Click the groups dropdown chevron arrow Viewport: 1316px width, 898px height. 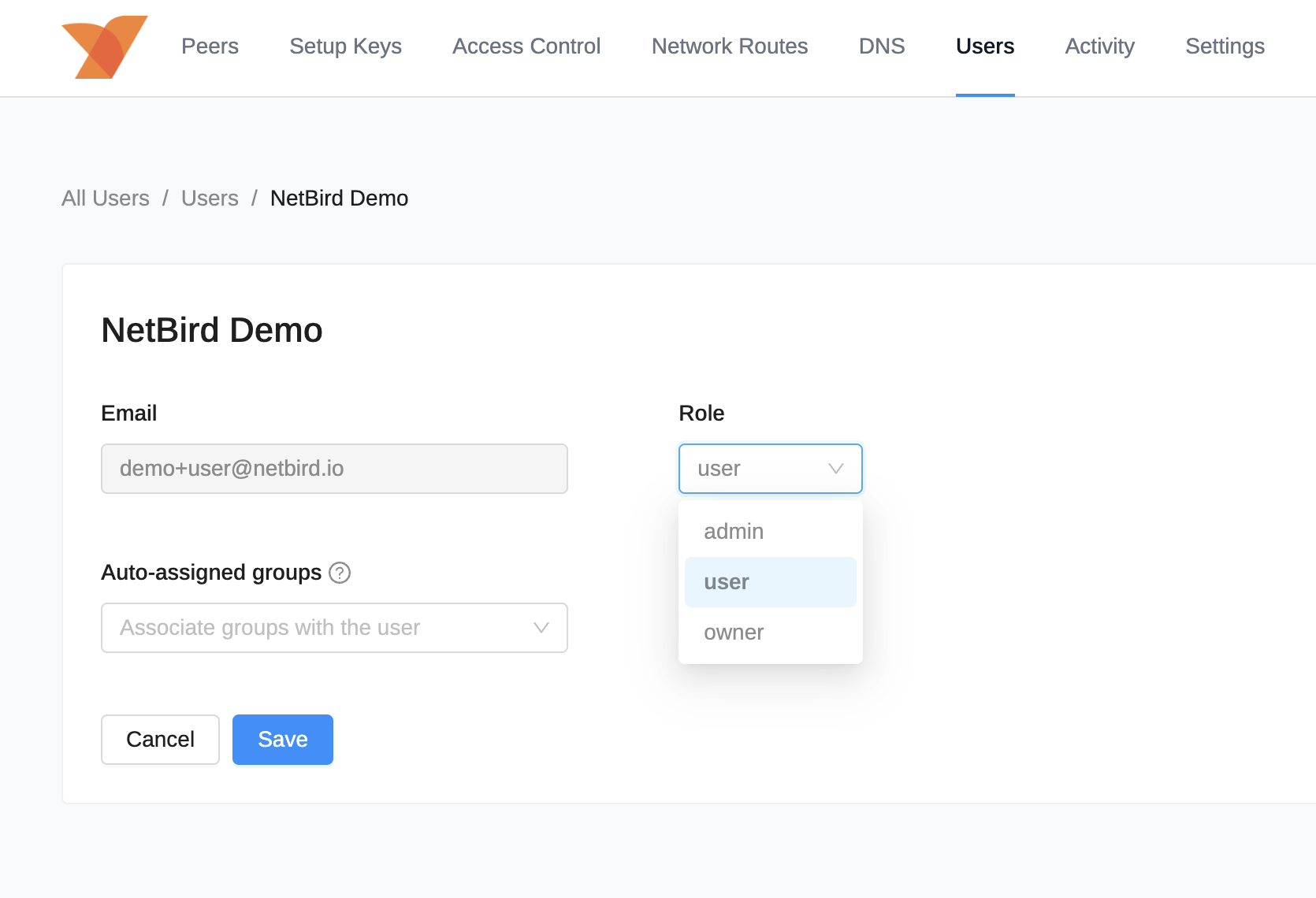coord(541,628)
